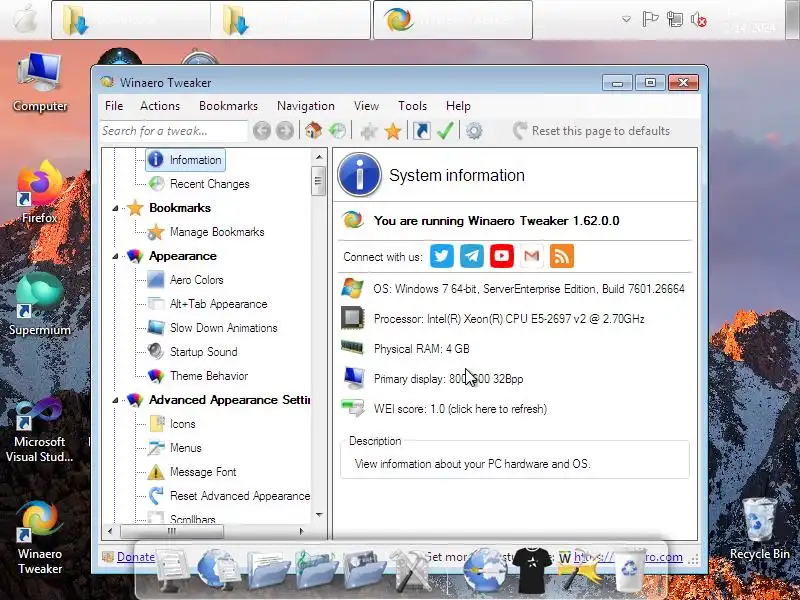Click the Primary display monitor icon
This screenshot has height=600, width=800.
[x=354, y=378]
